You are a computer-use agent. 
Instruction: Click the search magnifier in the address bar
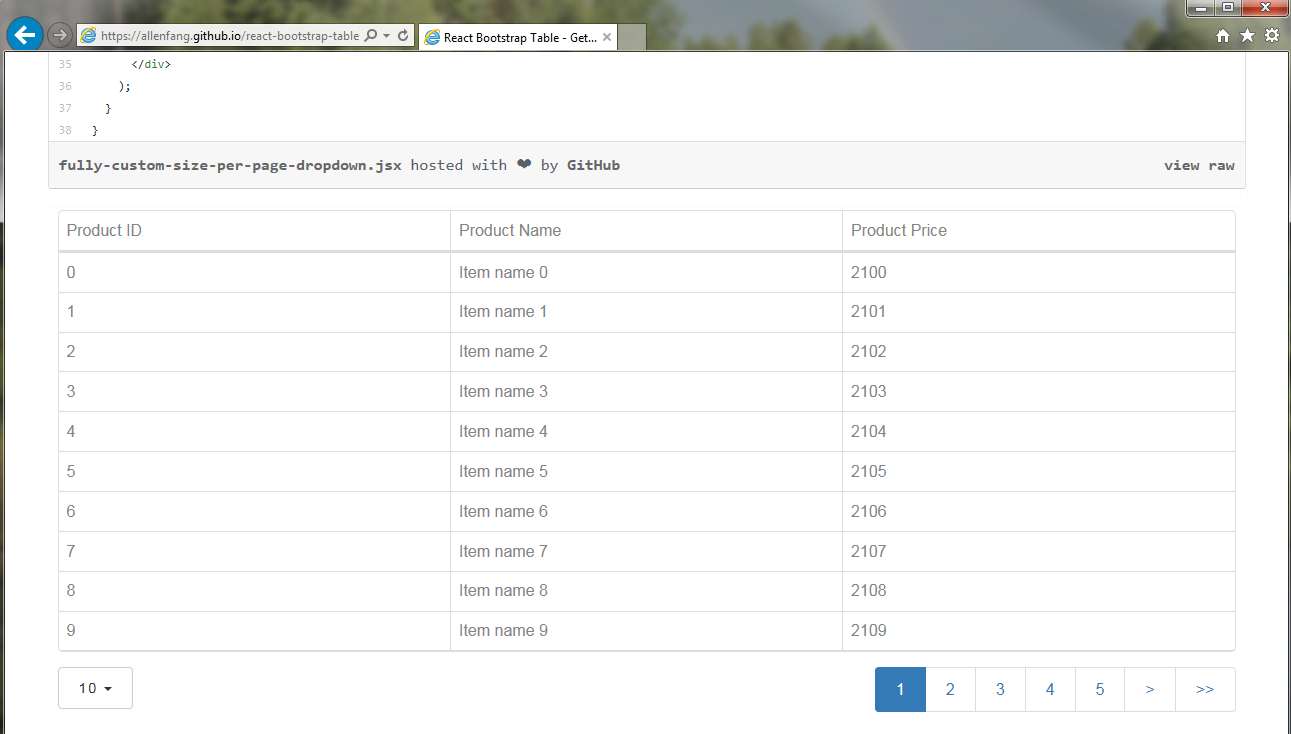[371, 34]
